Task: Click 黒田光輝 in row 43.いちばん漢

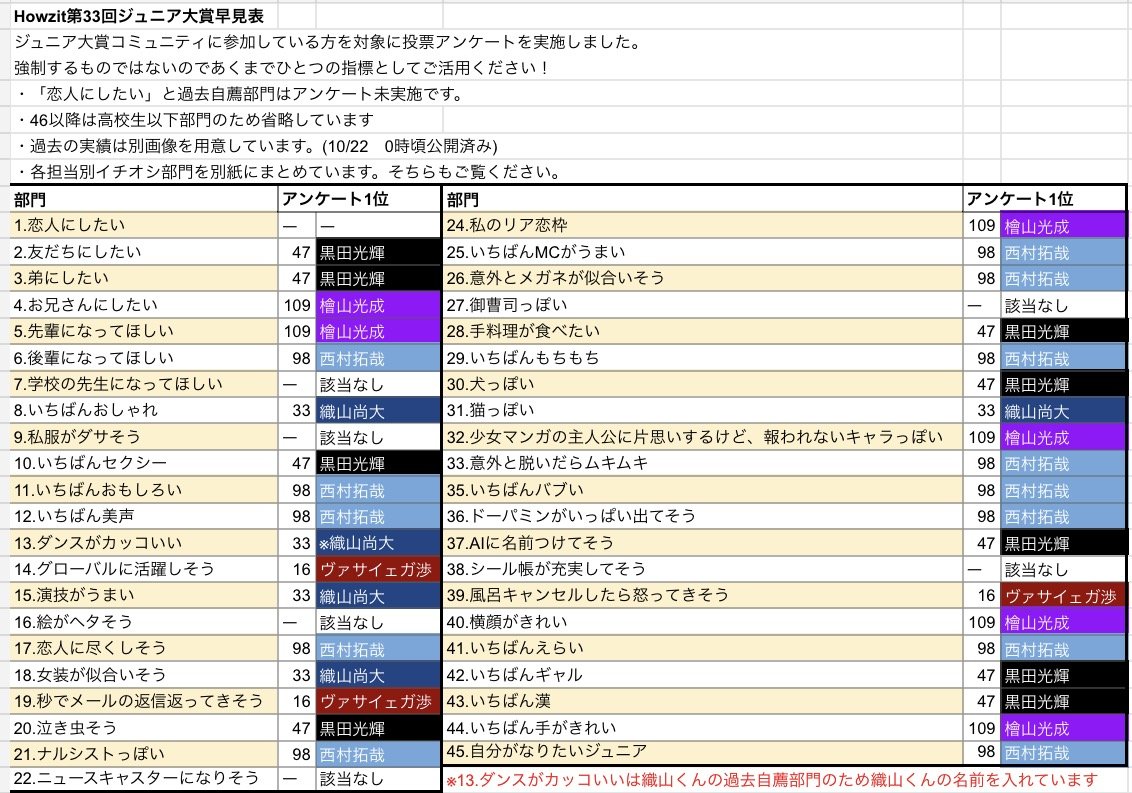Action: click(1063, 701)
